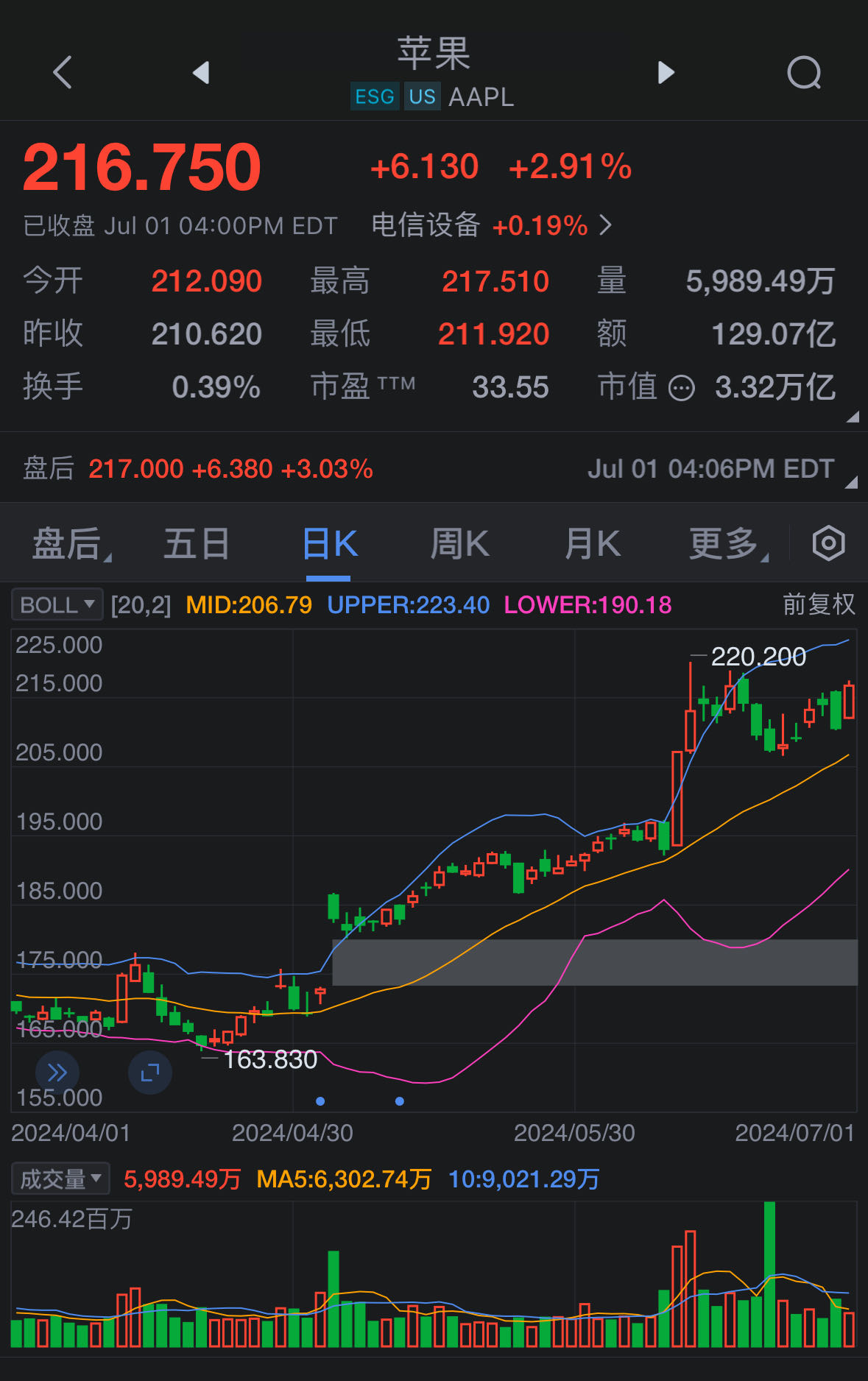The width and height of the screenshot is (868, 1381).
Task: Tap the 量 5,989.49万 value
Action: coord(761,281)
